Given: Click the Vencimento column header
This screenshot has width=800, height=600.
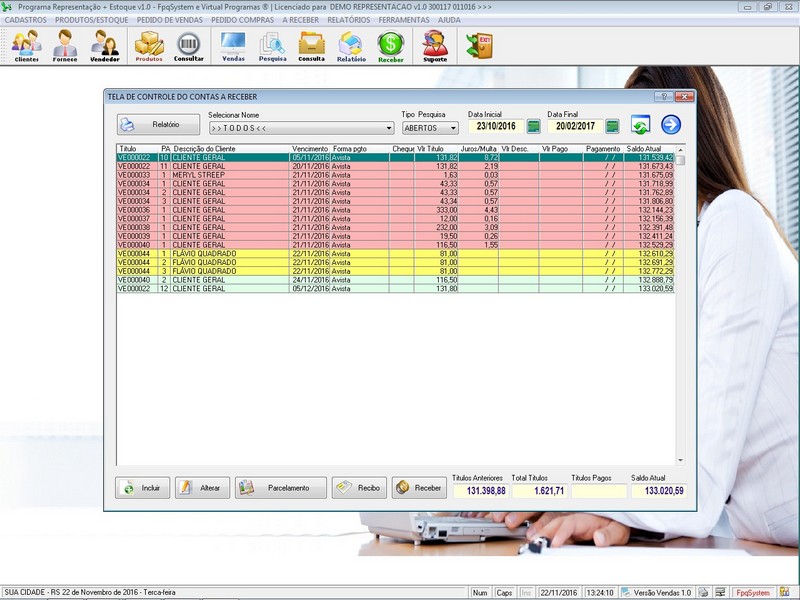Looking at the screenshot, I should click(x=310, y=149).
